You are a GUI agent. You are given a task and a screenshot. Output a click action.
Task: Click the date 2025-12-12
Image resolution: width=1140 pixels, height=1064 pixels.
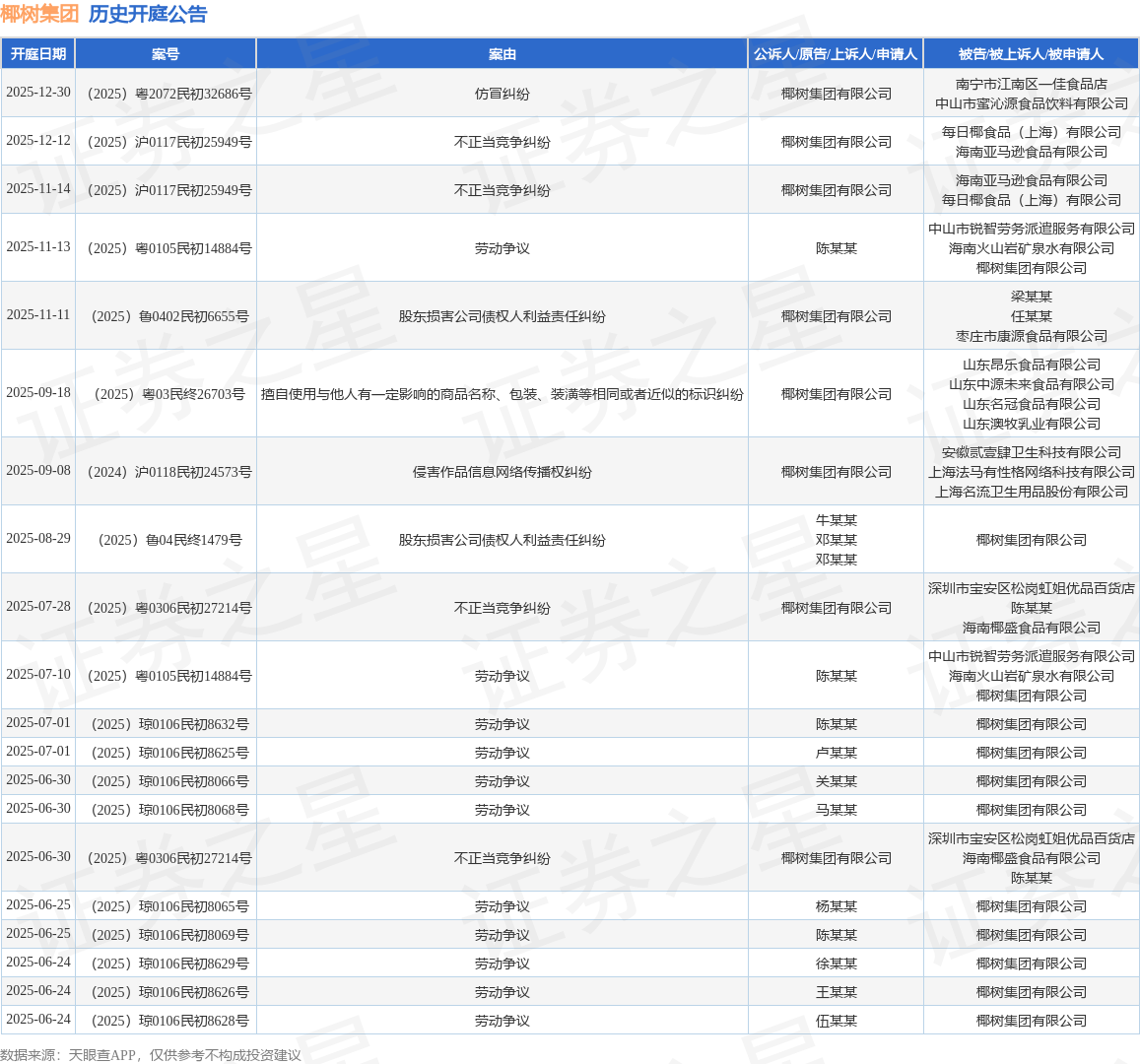coord(38,140)
